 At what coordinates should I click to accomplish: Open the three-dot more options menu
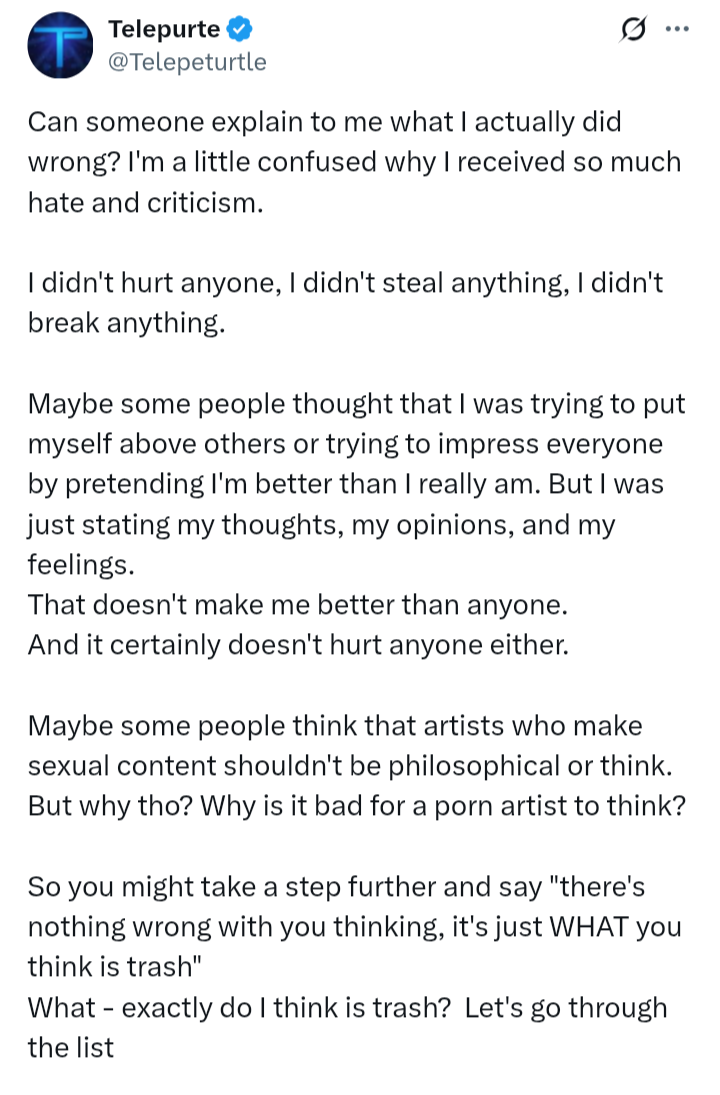coord(677,29)
